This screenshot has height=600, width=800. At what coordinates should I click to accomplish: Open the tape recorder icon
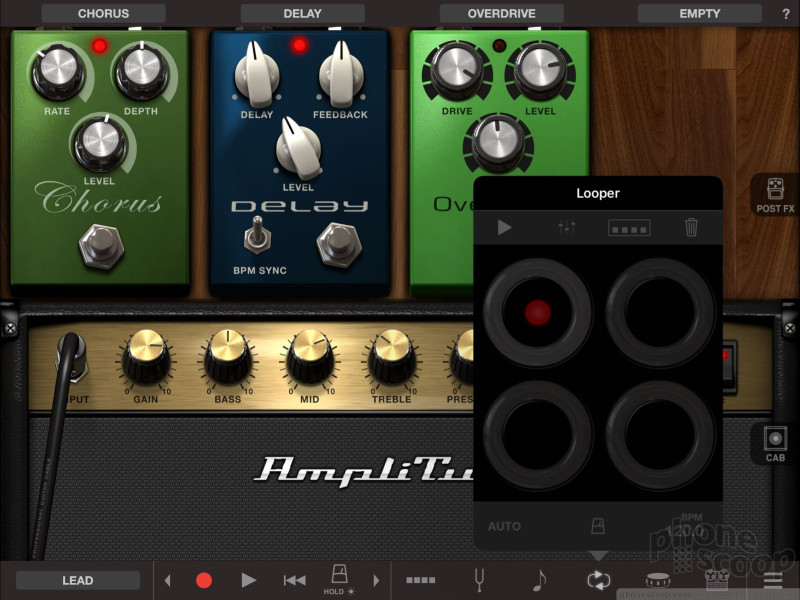click(x=717, y=580)
